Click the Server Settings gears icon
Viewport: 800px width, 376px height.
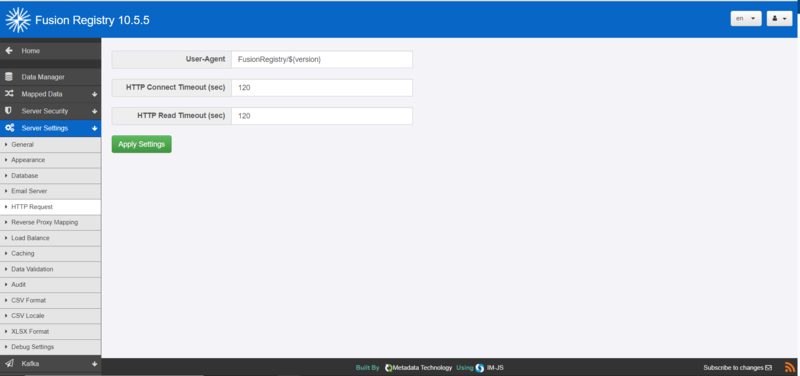[x=9, y=128]
